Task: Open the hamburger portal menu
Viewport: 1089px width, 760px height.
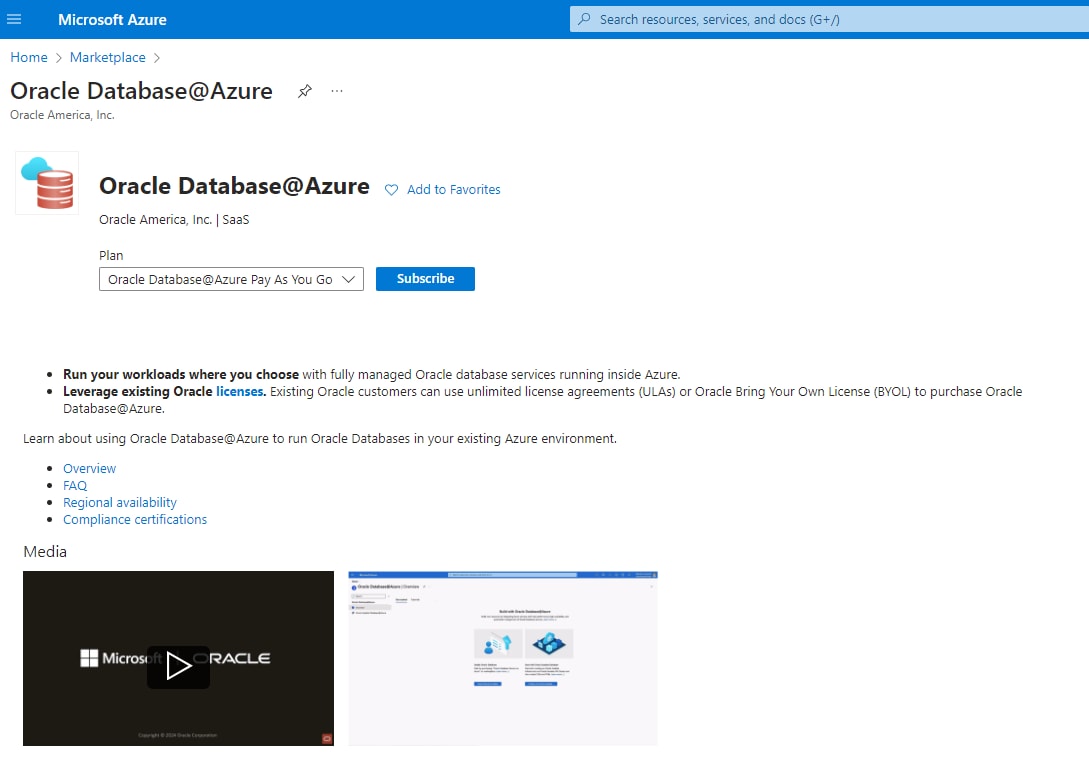Action: pyautogui.click(x=14, y=19)
